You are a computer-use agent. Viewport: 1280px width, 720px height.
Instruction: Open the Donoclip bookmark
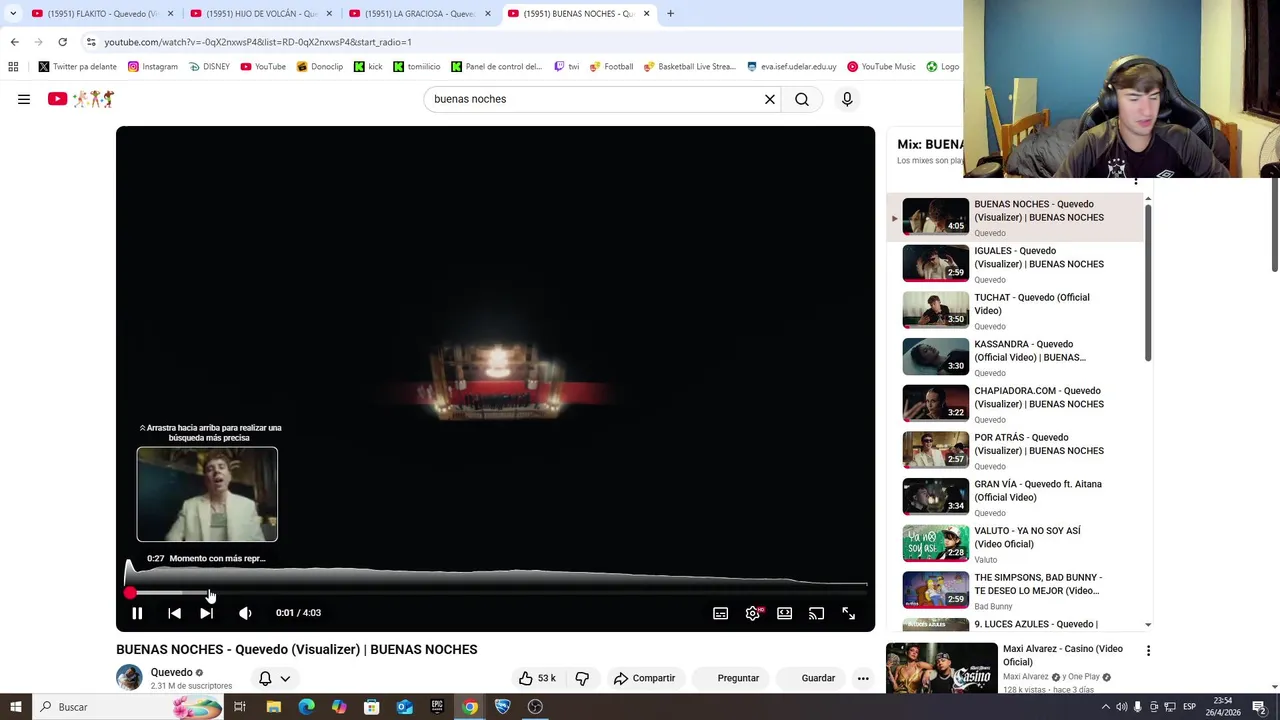tap(319, 67)
